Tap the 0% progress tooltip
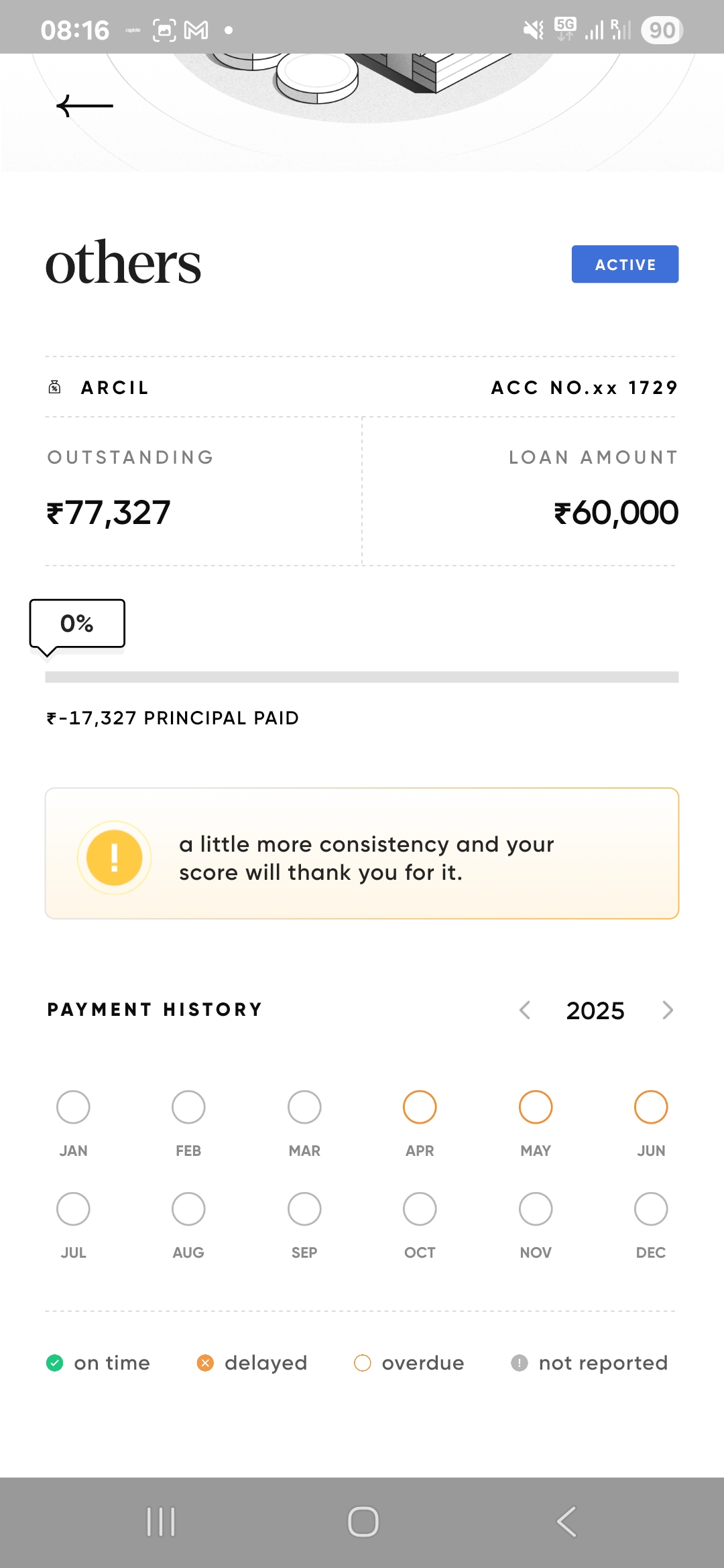The image size is (724, 1568). point(77,624)
